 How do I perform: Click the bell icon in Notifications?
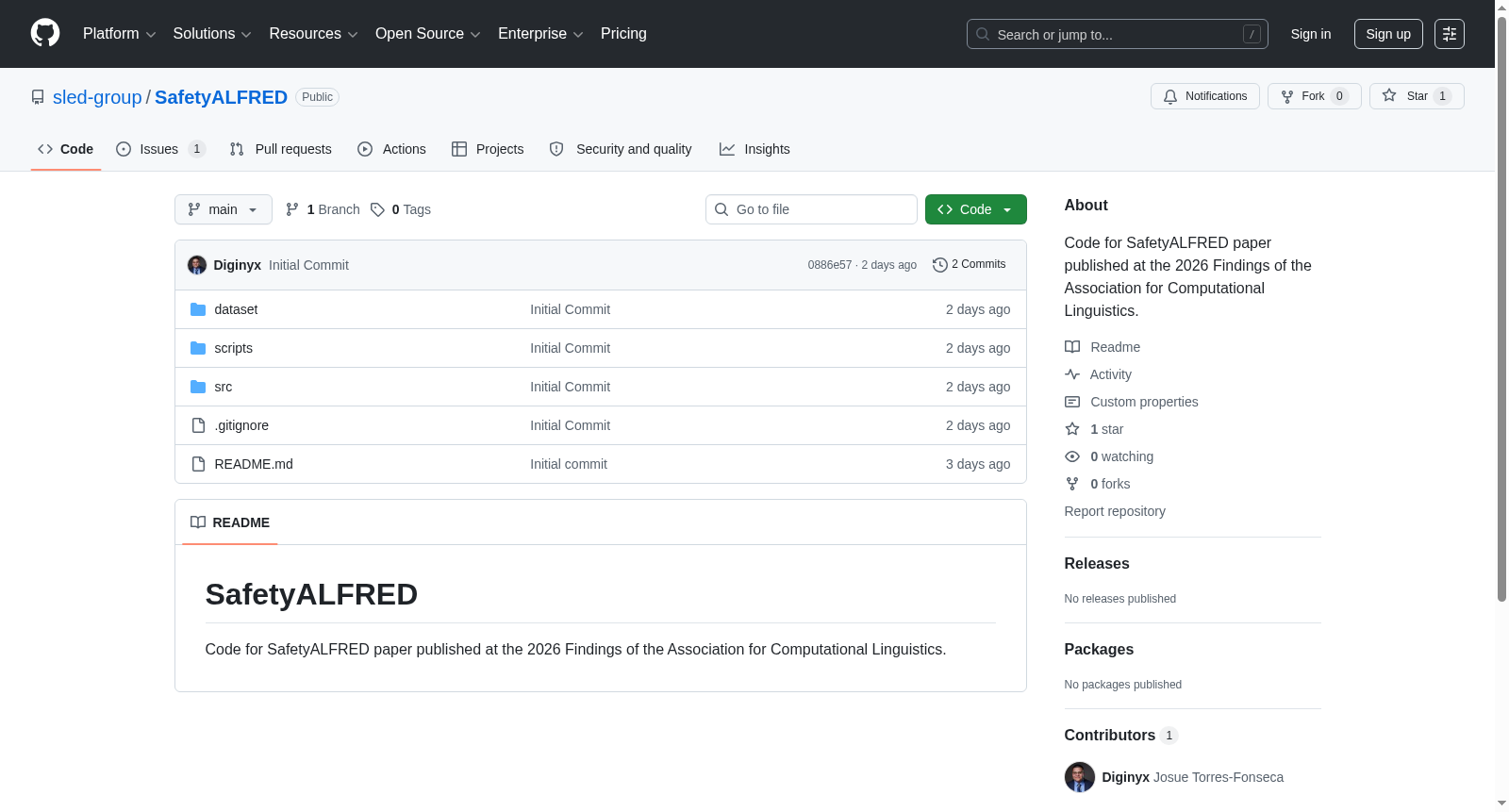1170,96
